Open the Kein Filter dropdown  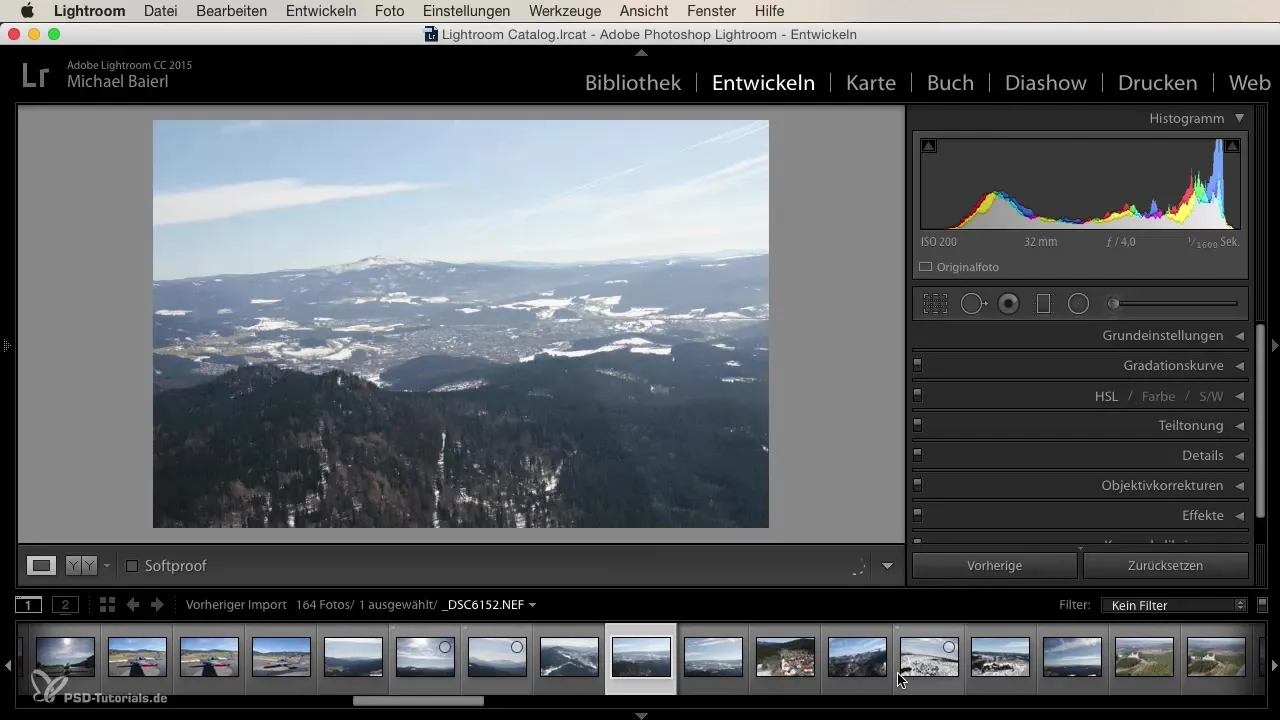pos(1173,605)
